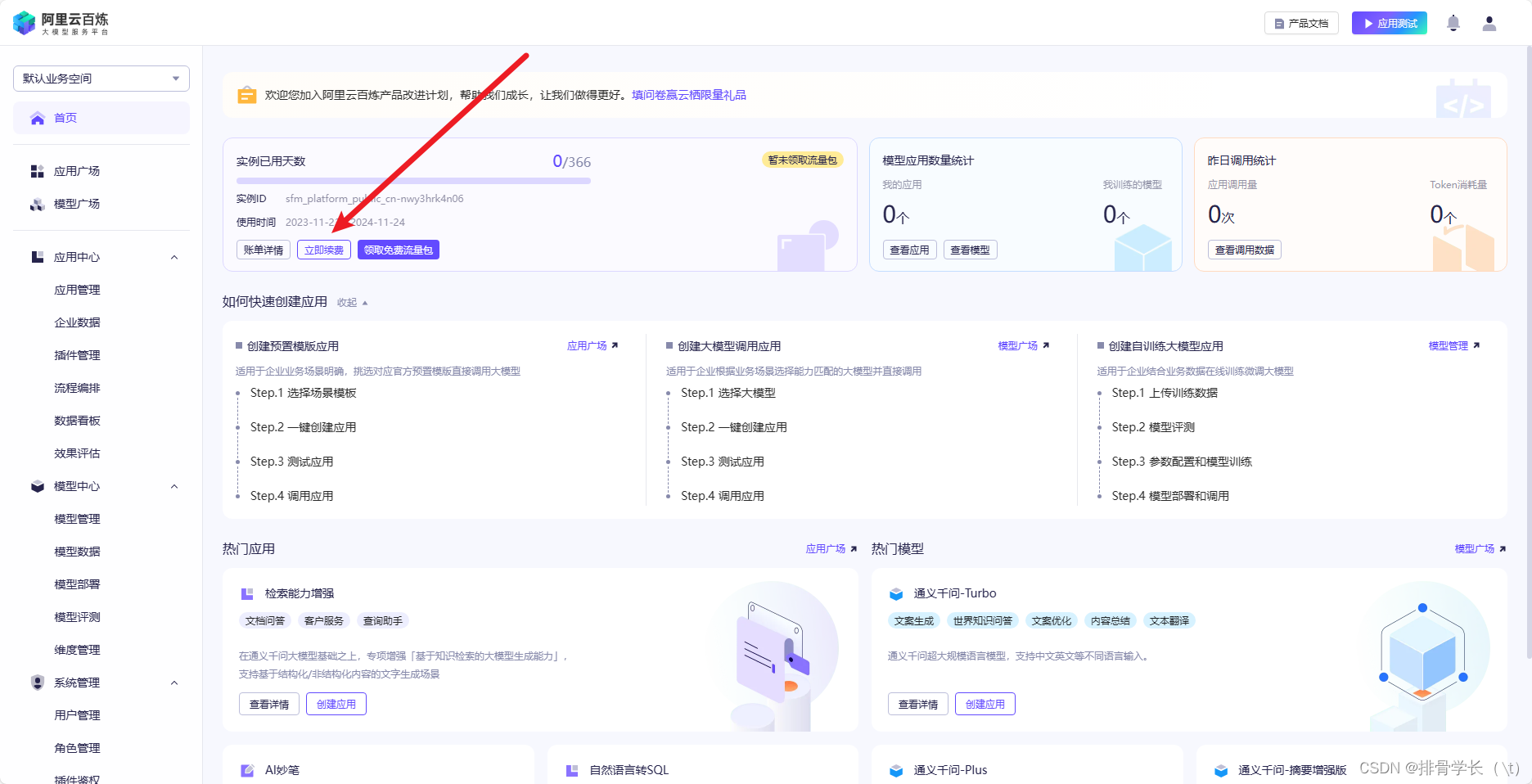Click 查看详情 for 检索能力增强
The width and height of the screenshot is (1532, 784).
point(269,704)
